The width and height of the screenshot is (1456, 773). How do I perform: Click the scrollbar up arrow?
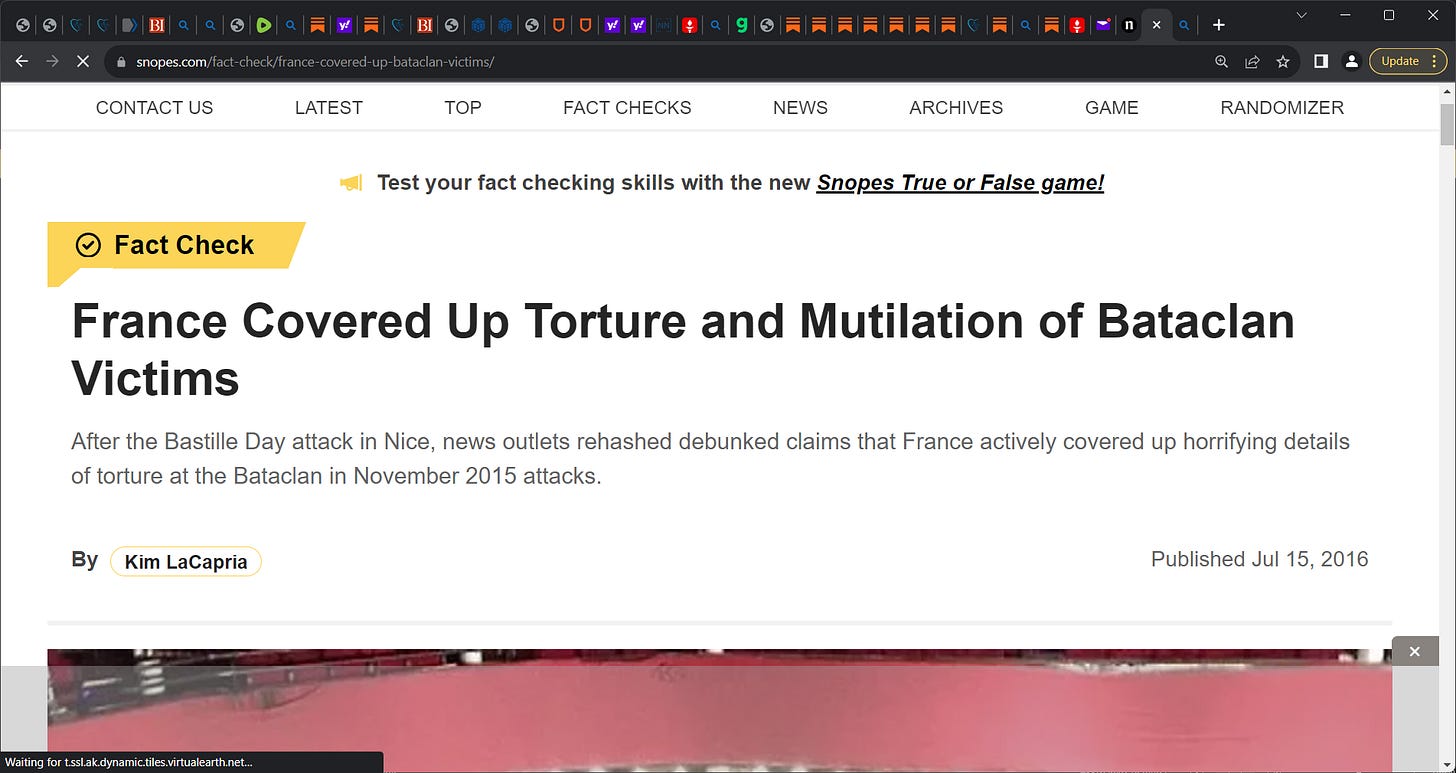coord(1447,92)
